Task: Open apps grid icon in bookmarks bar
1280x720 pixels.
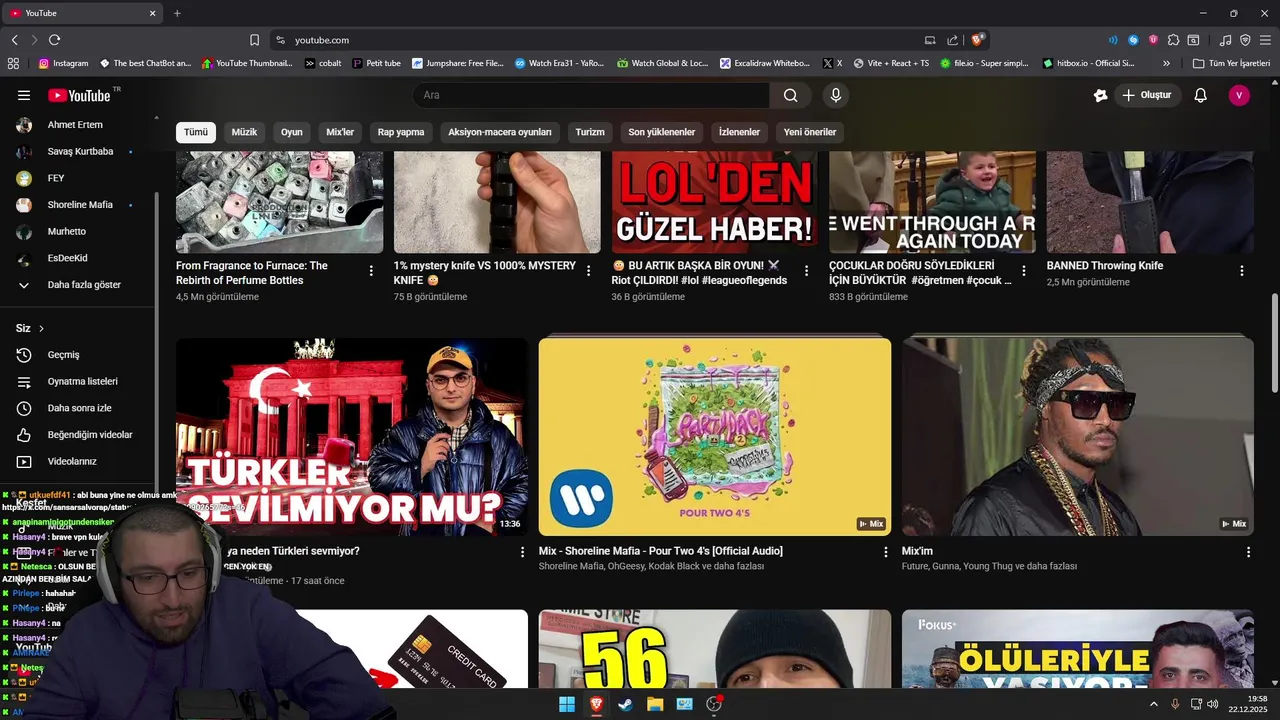Action: click(x=13, y=63)
